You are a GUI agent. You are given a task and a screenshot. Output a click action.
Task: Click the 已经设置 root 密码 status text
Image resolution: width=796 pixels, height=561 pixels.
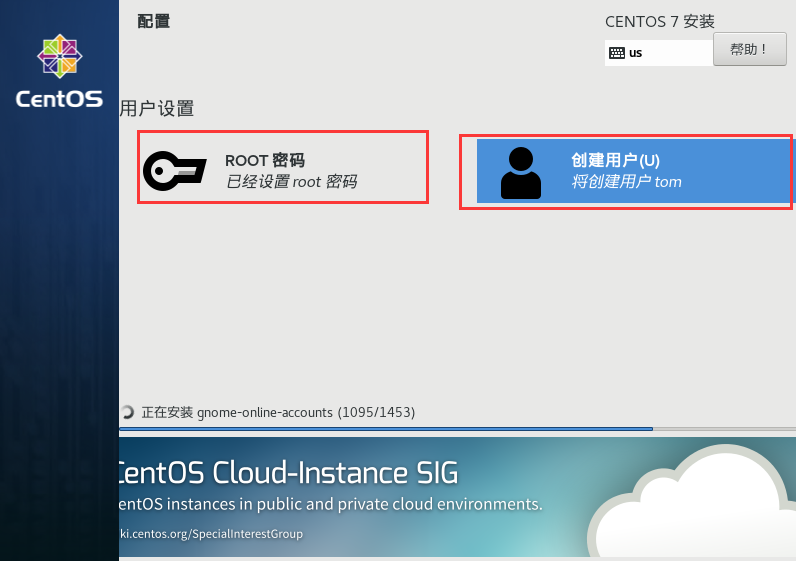(291, 182)
